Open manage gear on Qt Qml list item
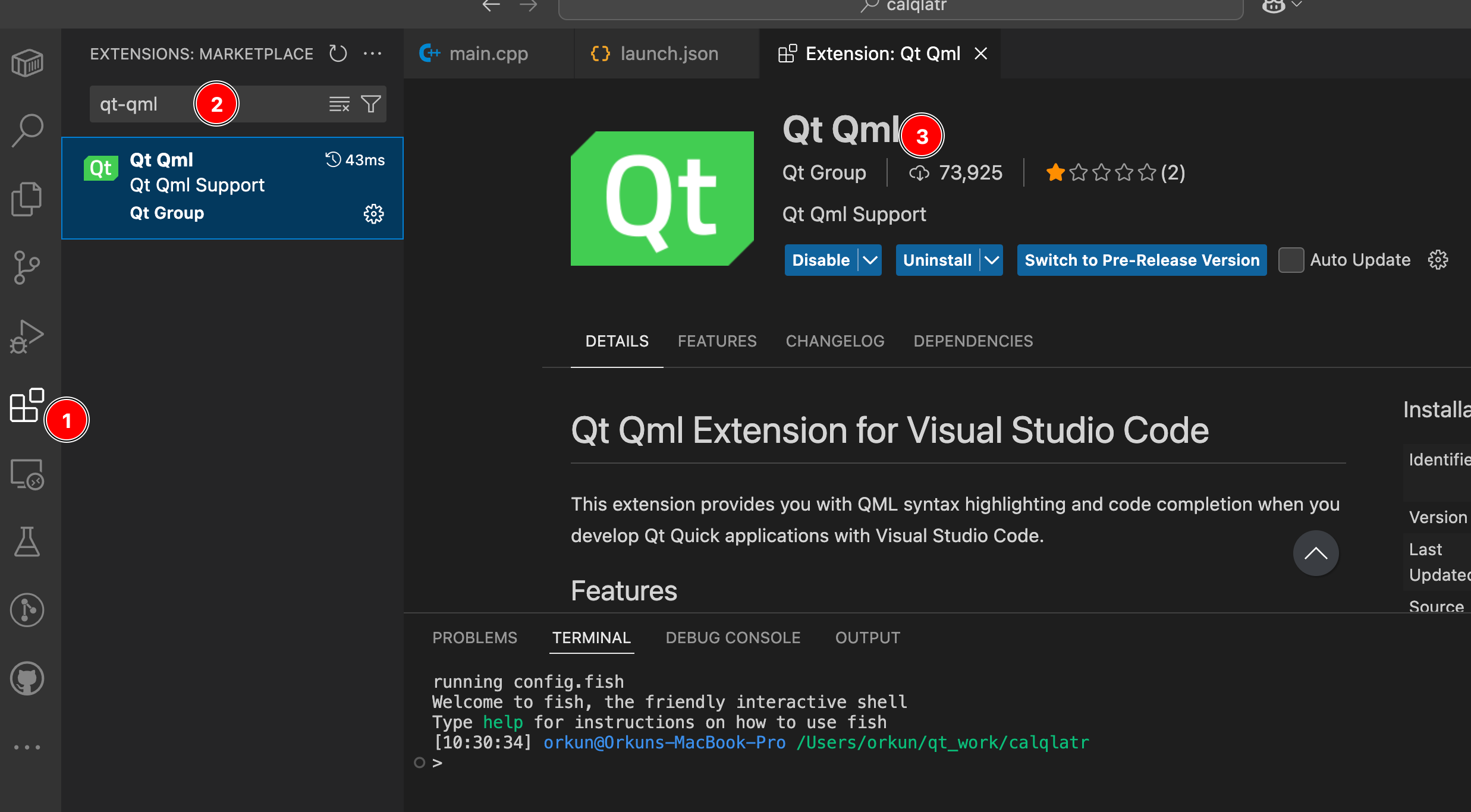 374,213
